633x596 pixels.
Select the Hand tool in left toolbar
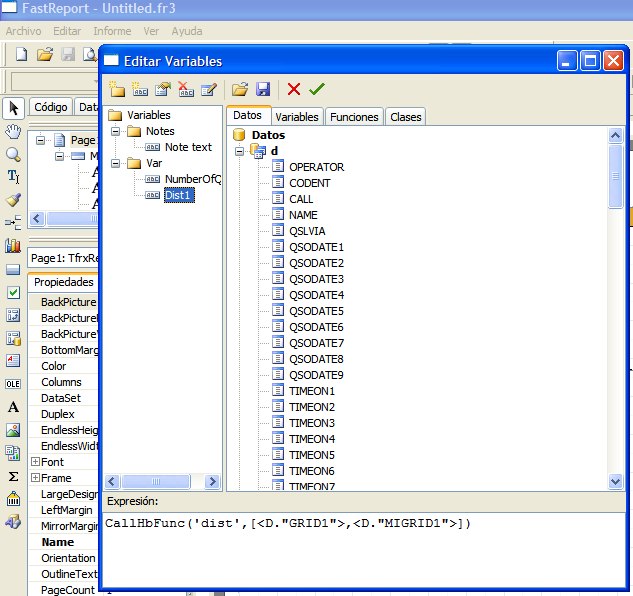click(13, 131)
